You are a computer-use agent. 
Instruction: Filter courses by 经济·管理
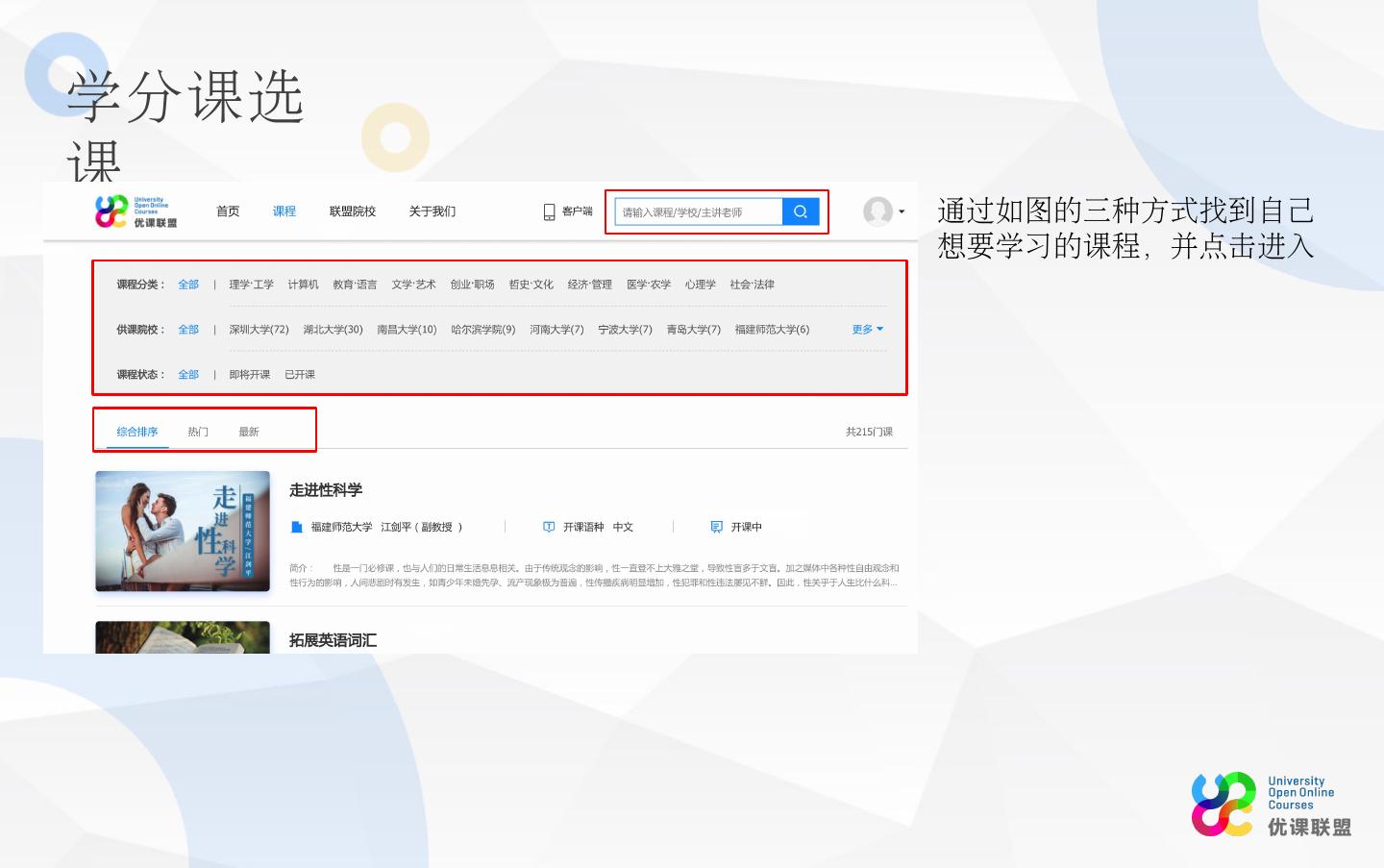(589, 285)
